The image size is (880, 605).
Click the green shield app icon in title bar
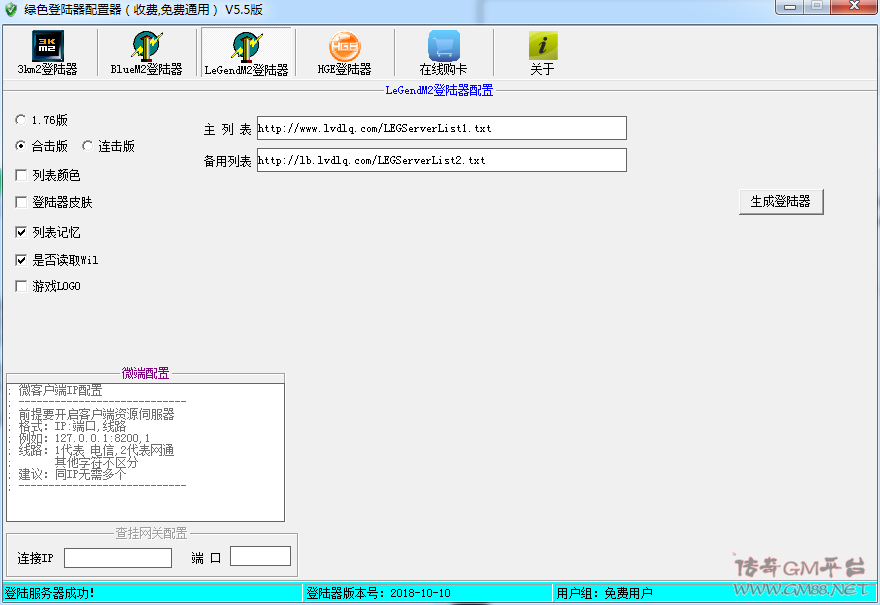(x=11, y=8)
